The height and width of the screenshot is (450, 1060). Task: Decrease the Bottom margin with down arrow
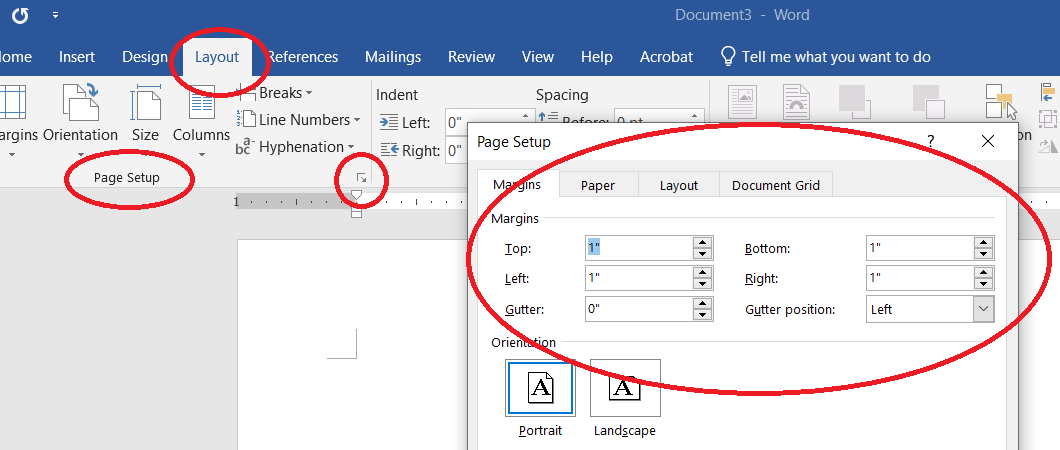pos(984,254)
